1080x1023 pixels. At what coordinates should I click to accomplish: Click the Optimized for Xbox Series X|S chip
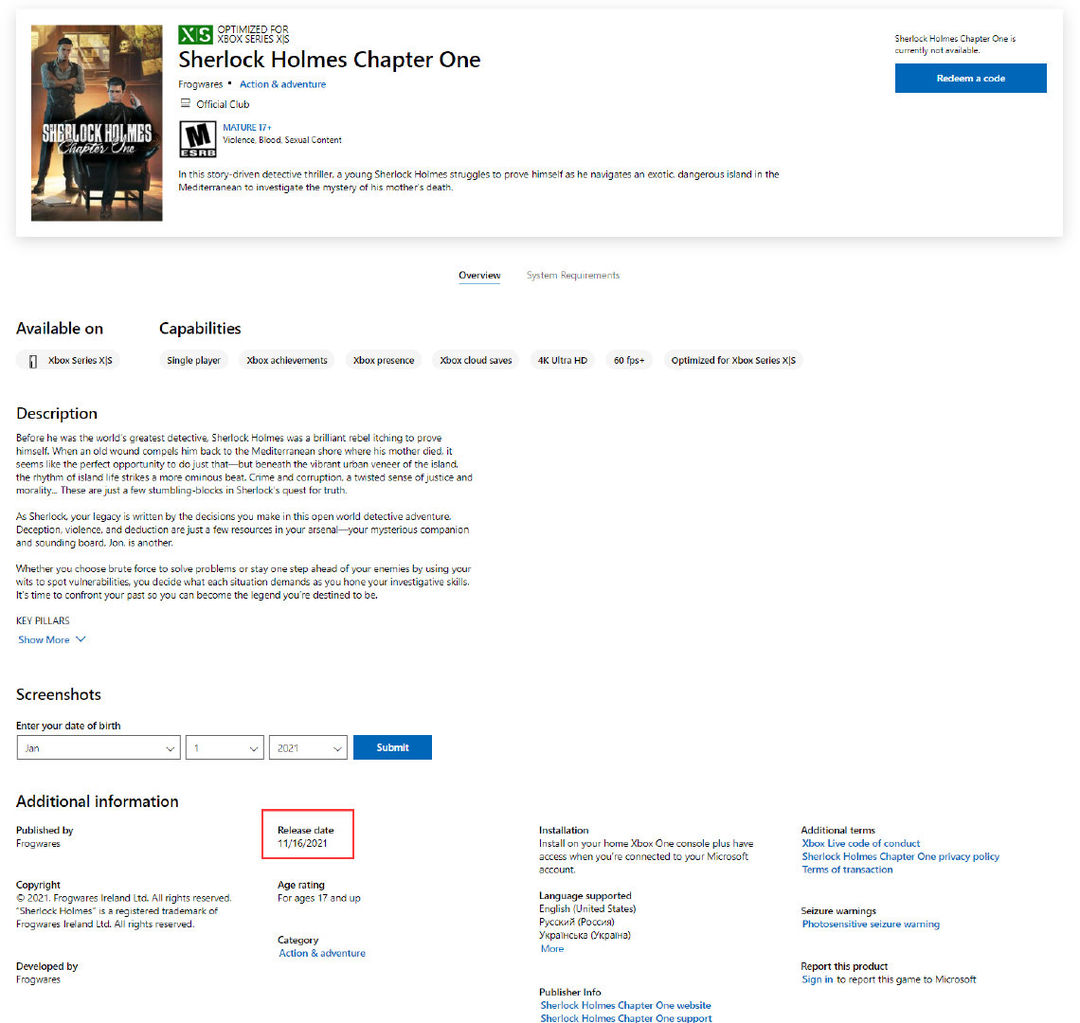733,360
